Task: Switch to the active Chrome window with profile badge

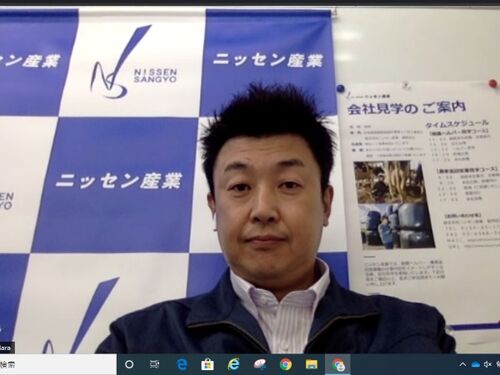Action: (x=338, y=364)
